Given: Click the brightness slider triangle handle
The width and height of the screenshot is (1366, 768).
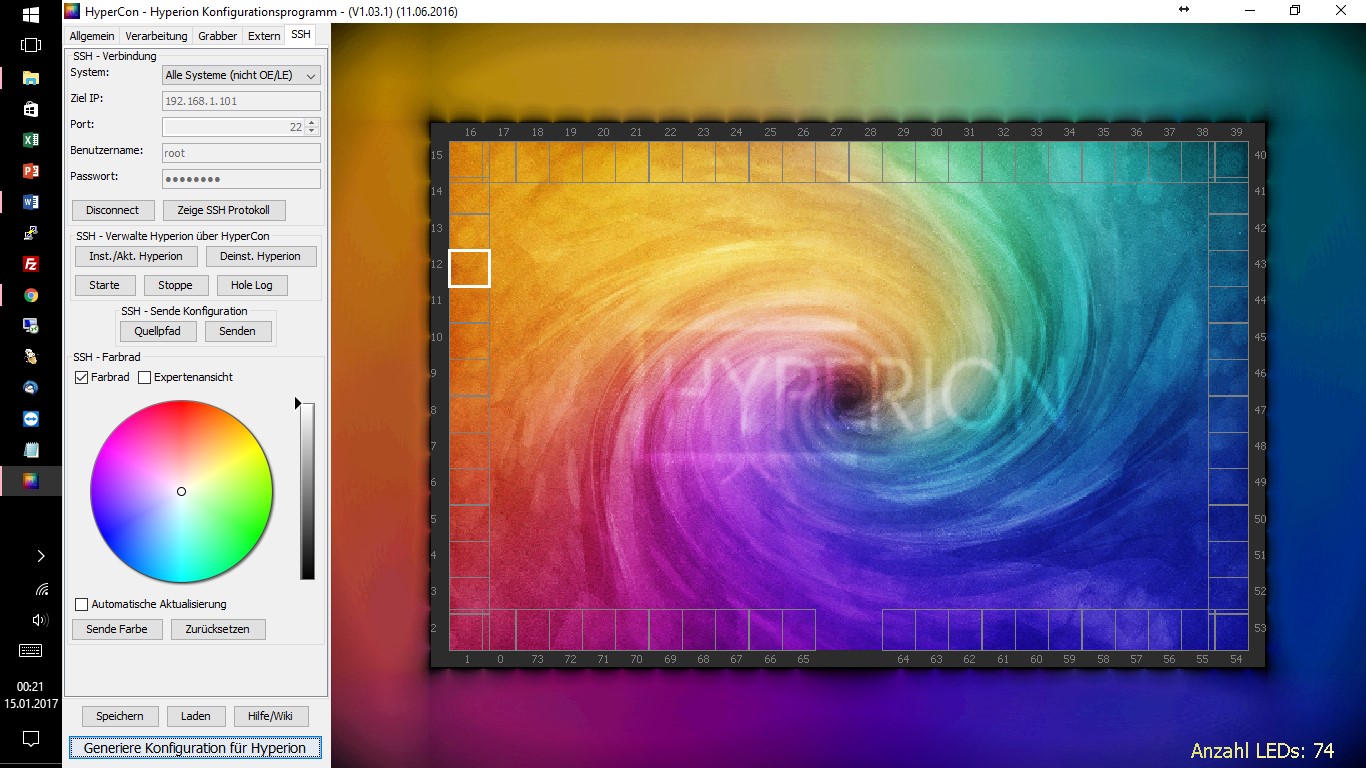Looking at the screenshot, I should pyautogui.click(x=297, y=403).
